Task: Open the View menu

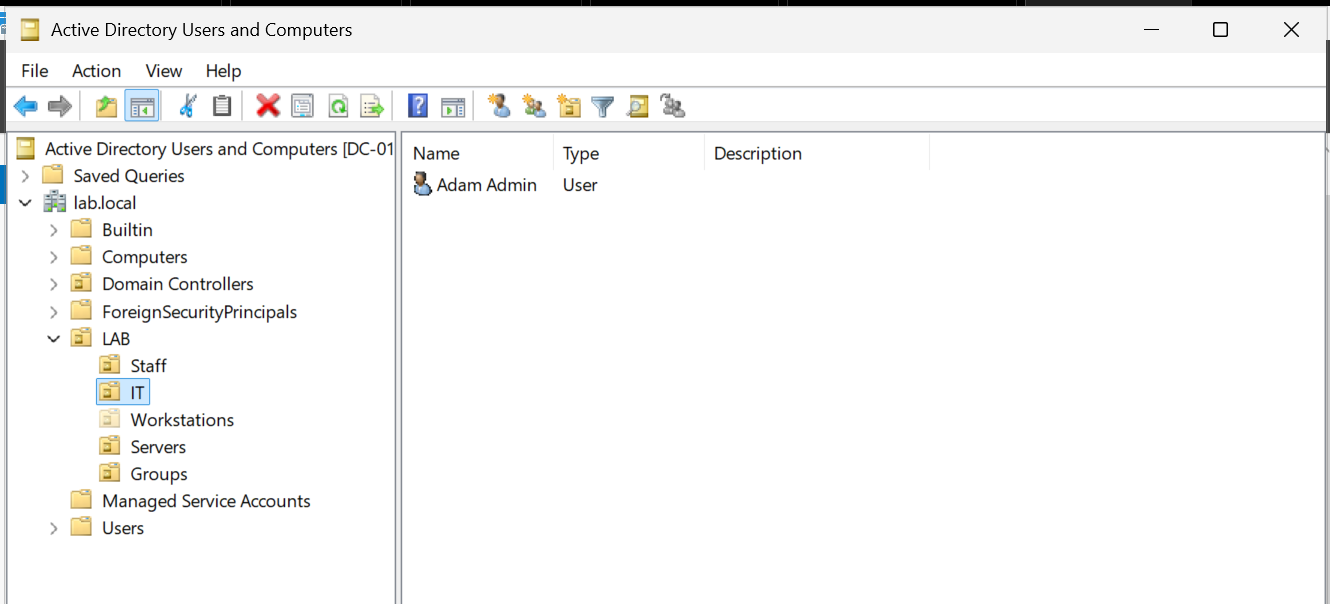Action: coord(164,71)
